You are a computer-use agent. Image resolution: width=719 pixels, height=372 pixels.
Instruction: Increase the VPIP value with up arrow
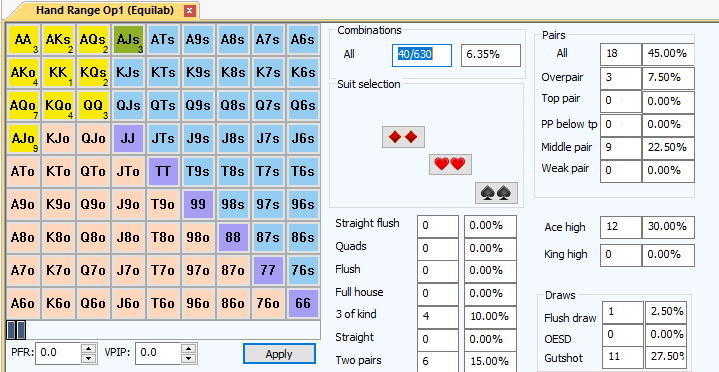[188, 348]
